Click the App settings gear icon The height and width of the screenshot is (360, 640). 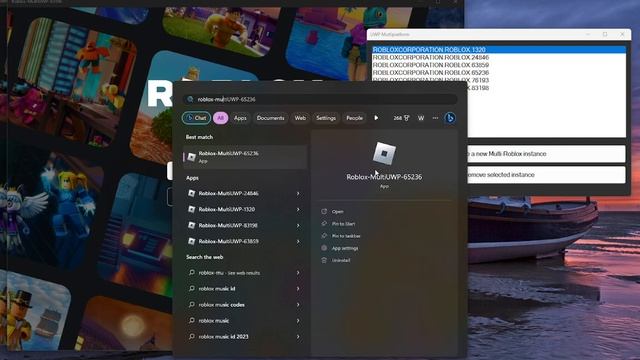tap(324, 248)
